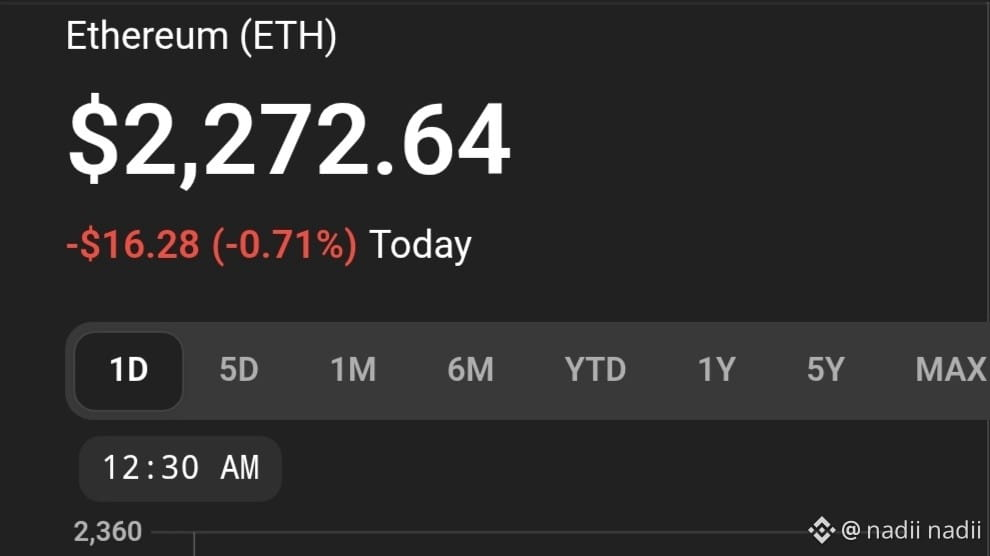This screenshot has height=556, width=990.
Task: Click the -$16.28 change amount
Action: [x=133, y=245]
